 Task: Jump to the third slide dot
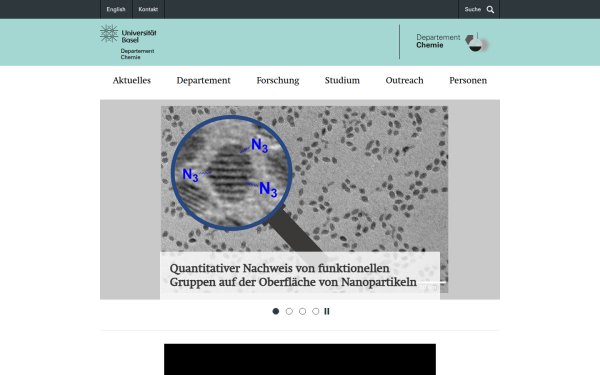(302, 311)
